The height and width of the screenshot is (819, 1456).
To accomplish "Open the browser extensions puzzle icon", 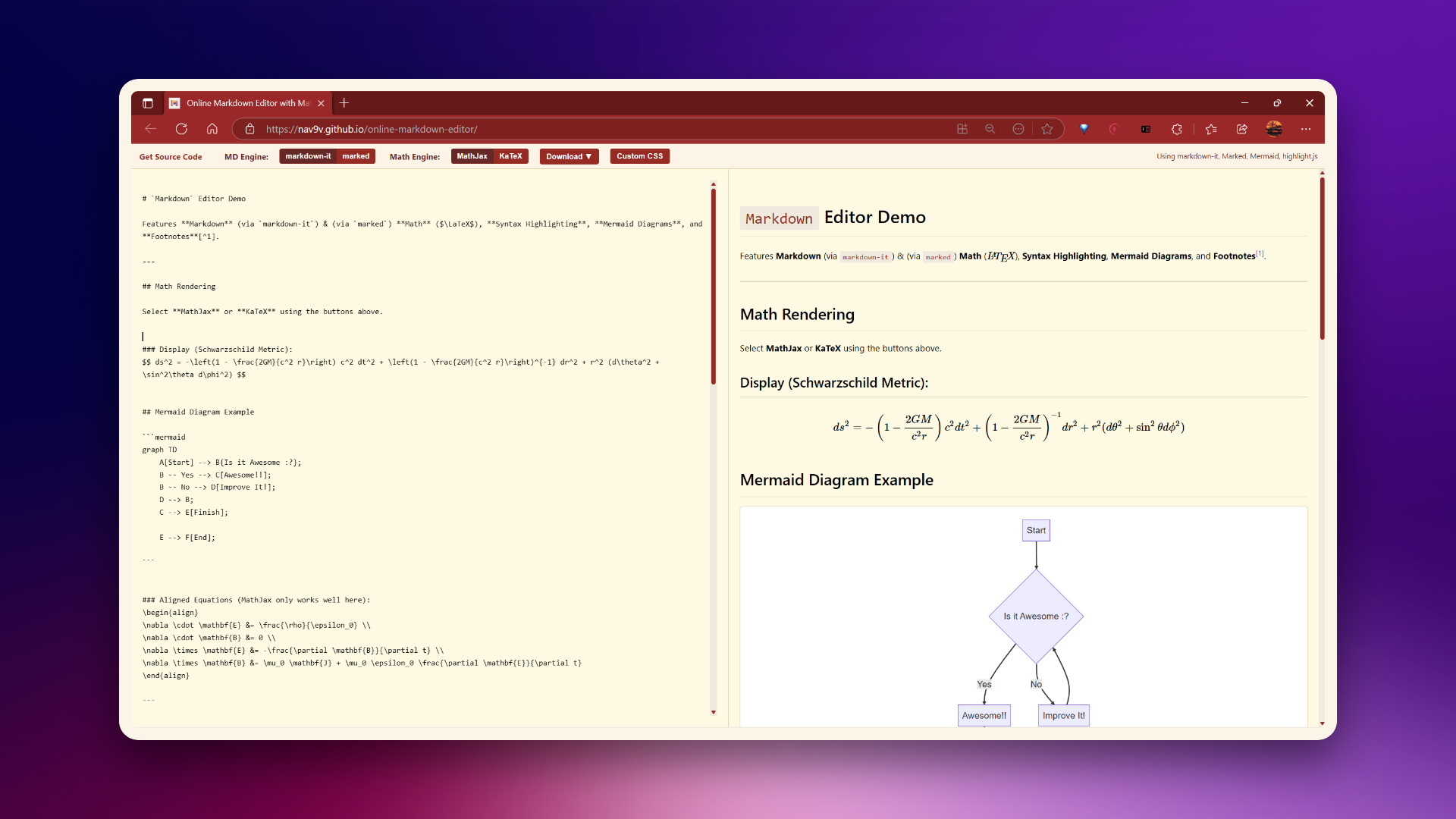I will (1177, 129).
